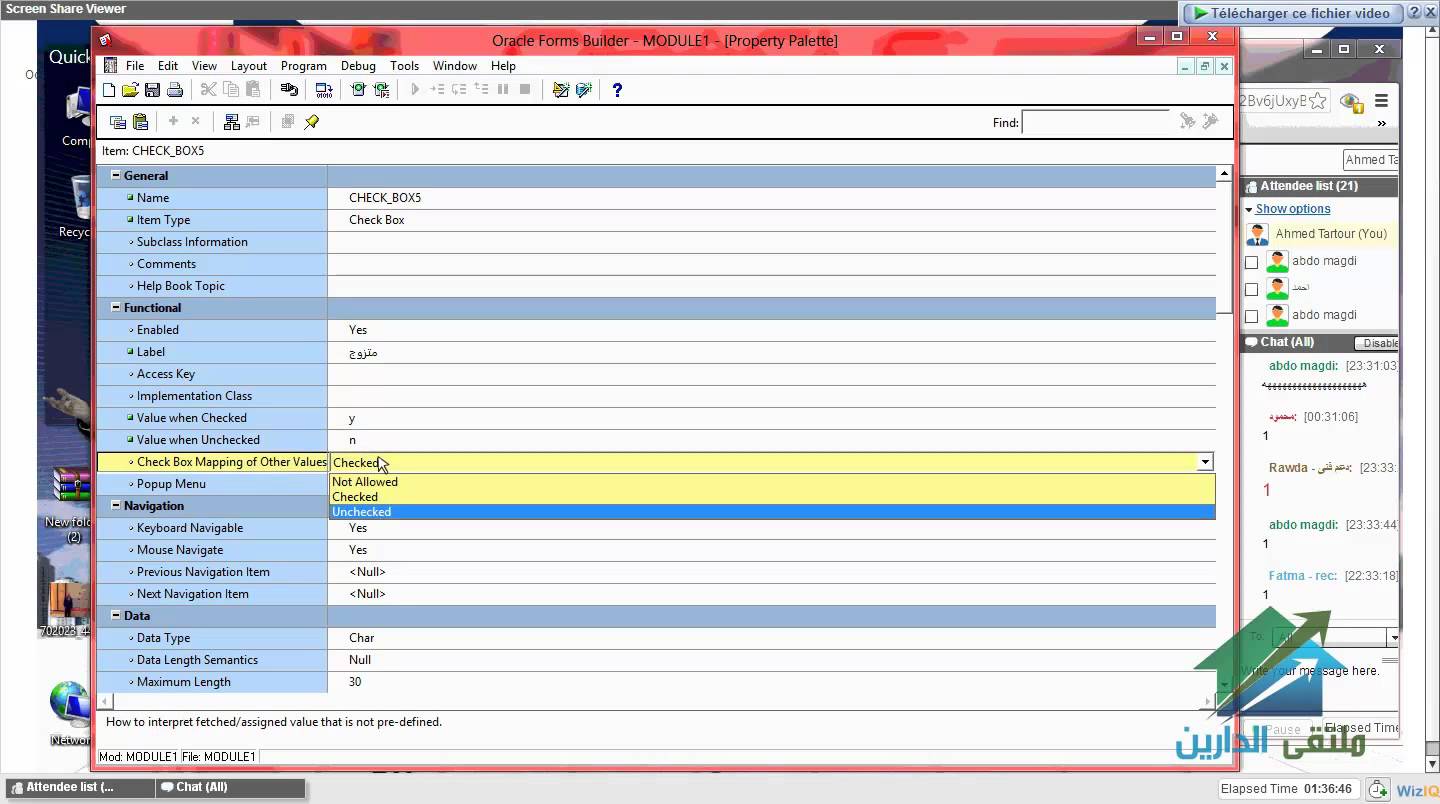This screenshot has height=804, width=1440.
Task: Click the debugger Step Into icon
Action: click(437, 90)
